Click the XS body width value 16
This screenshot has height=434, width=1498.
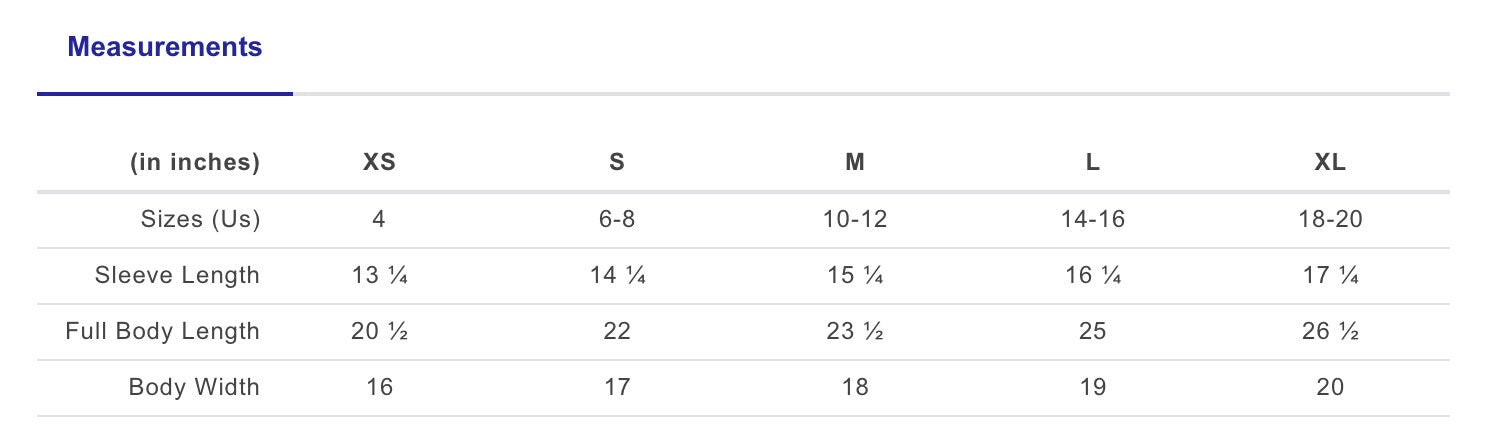click(x=379, y=387)
